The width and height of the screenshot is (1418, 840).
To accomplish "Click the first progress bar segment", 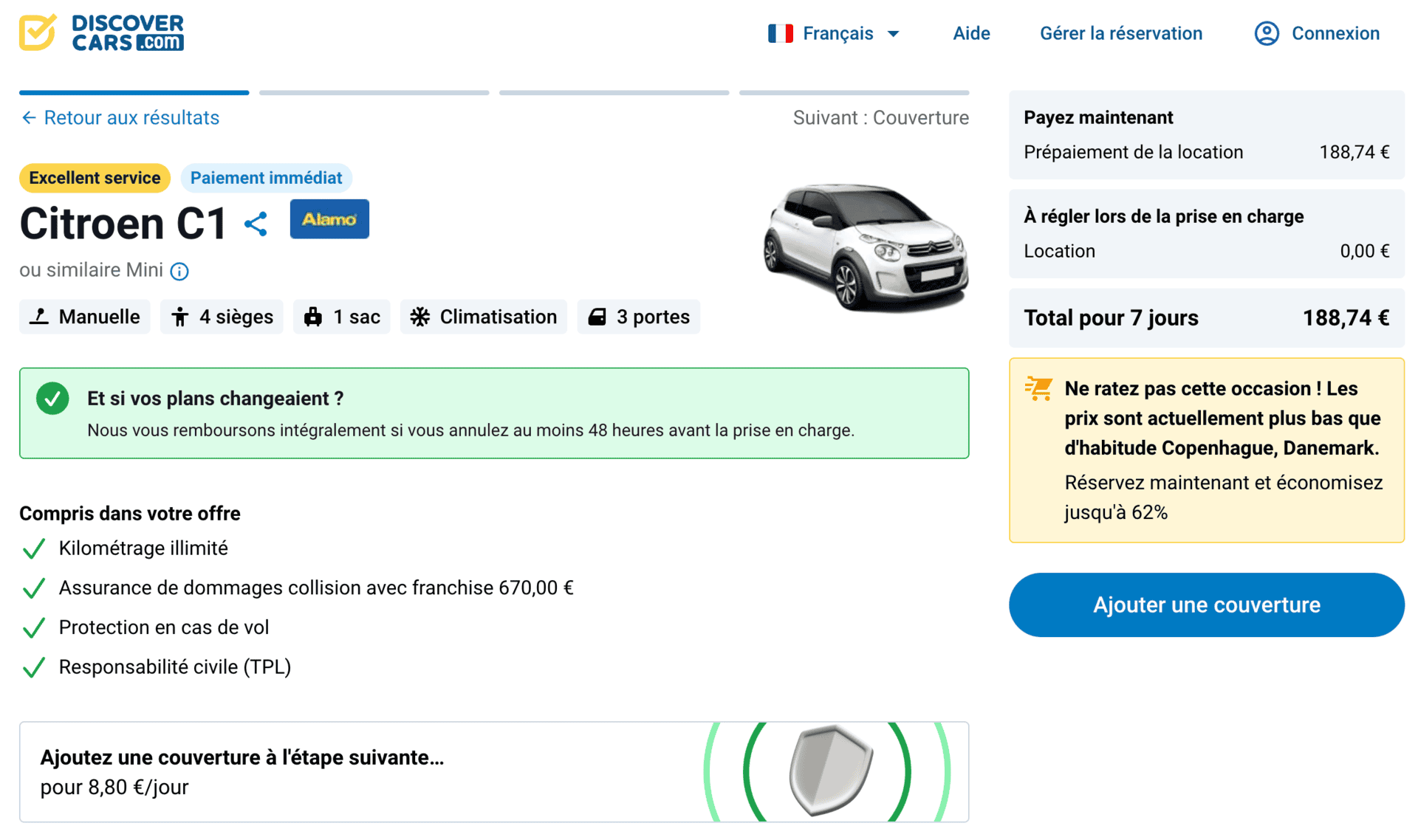I will pos(134,92).
